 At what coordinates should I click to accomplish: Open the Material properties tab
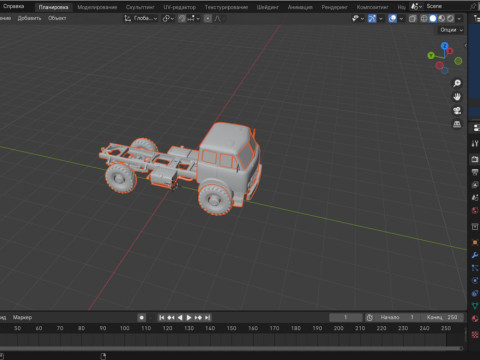click(475, 319)
